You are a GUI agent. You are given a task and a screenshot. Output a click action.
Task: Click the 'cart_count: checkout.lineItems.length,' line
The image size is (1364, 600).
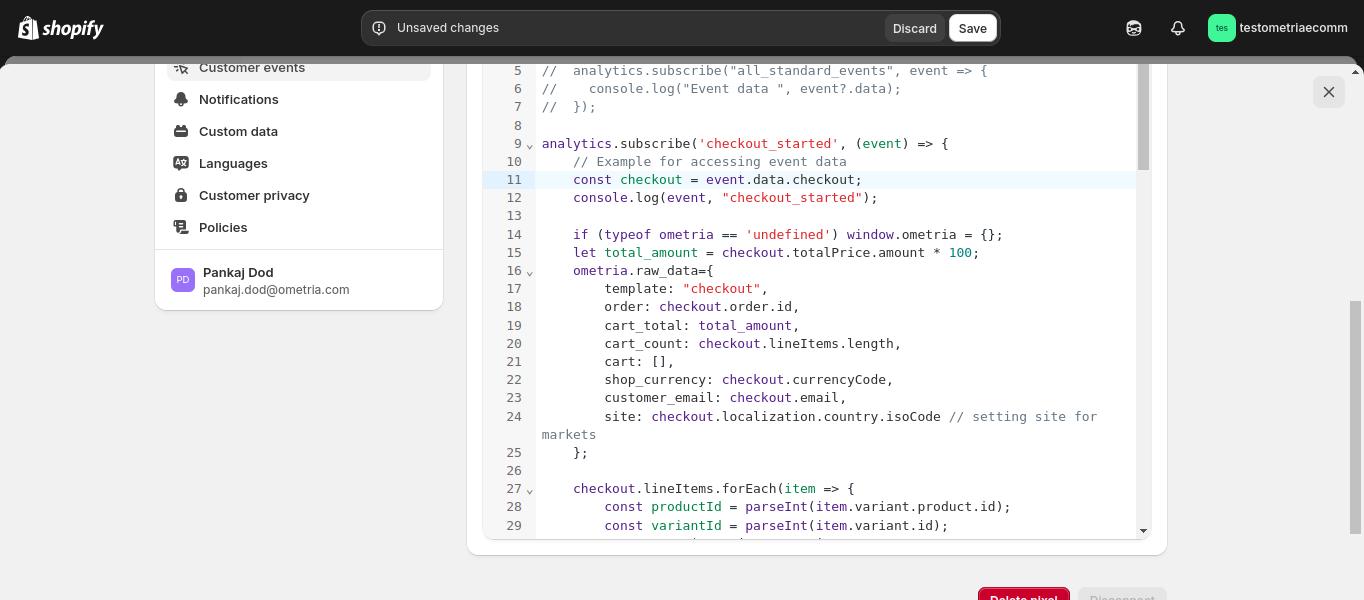[753, 344]
